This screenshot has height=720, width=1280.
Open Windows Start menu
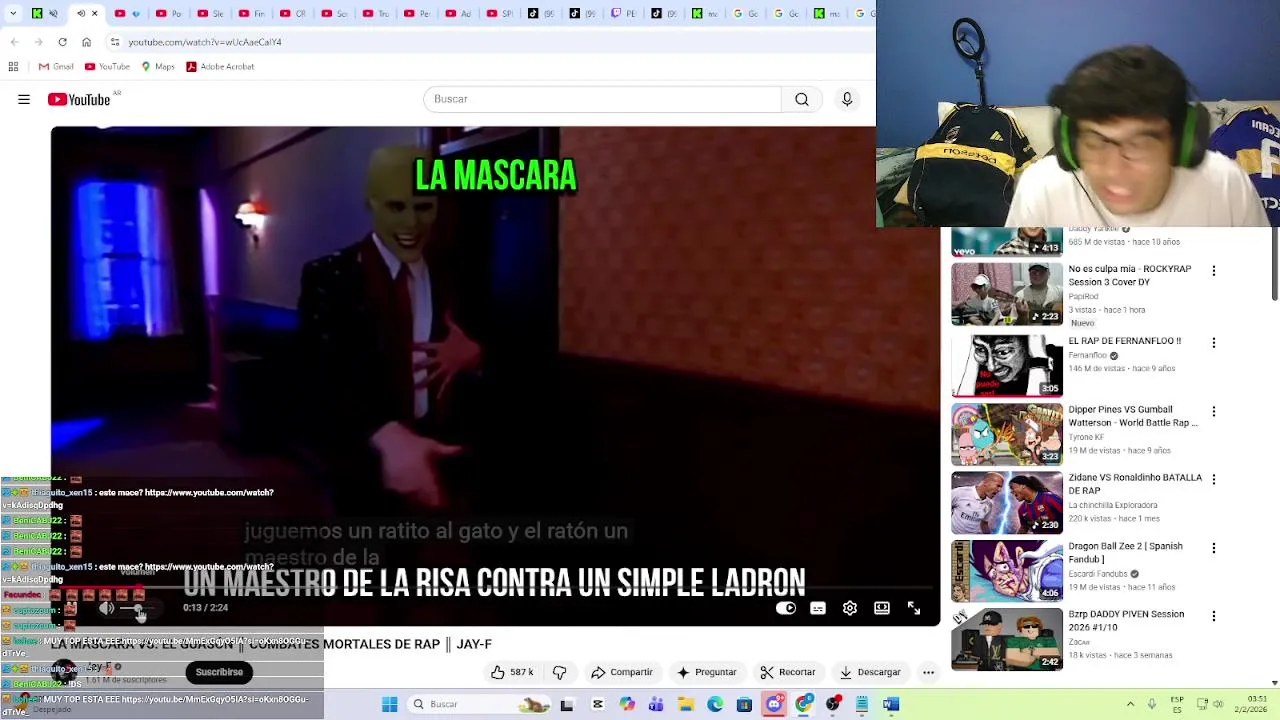[389, 704]
